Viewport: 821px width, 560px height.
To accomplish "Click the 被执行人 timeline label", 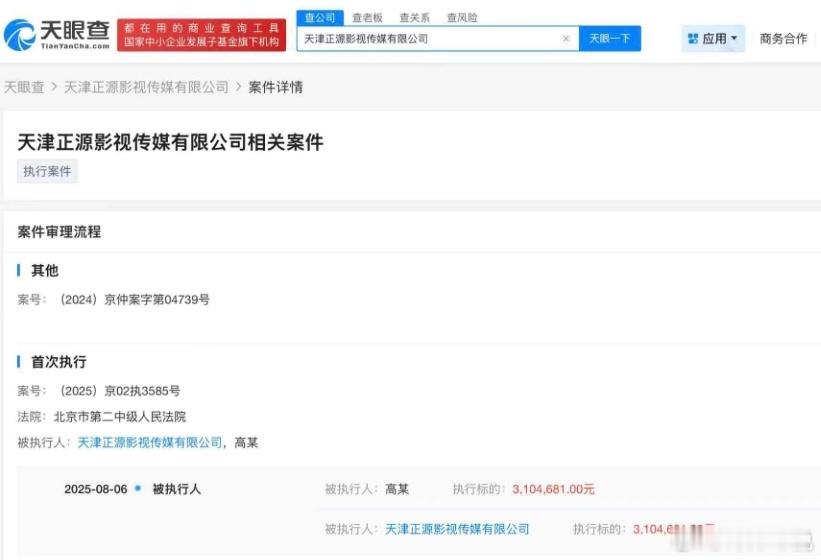I will tap(176, 489).
